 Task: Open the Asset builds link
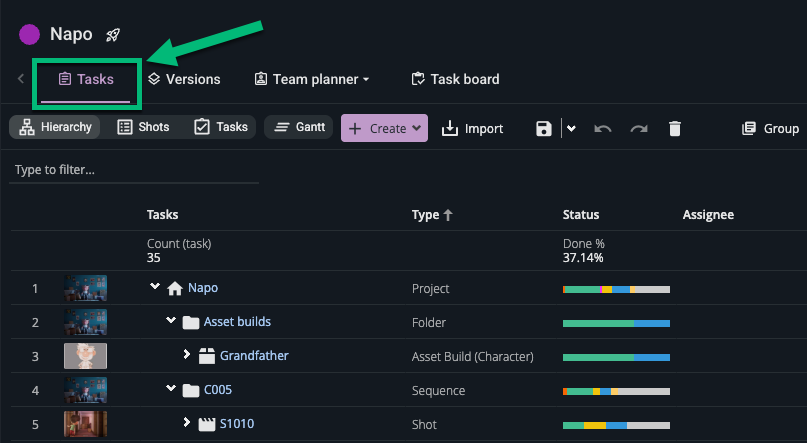[x=237, y=322]
